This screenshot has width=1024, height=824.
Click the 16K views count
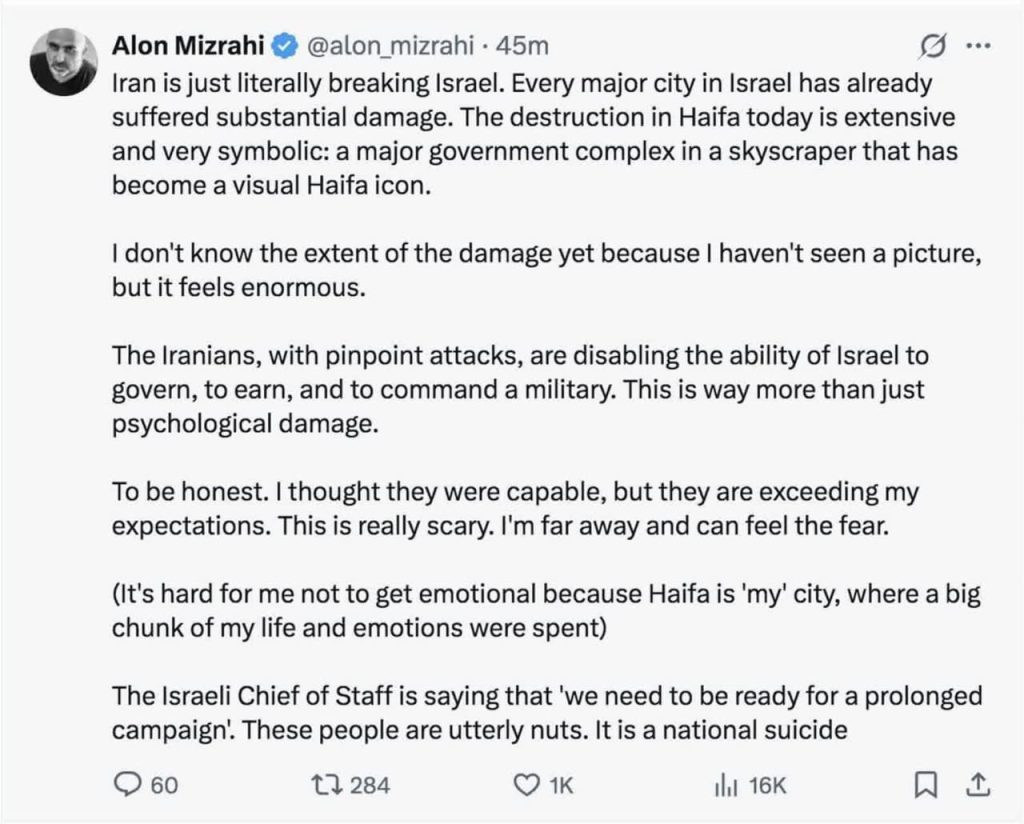click(x=767, y=785)
